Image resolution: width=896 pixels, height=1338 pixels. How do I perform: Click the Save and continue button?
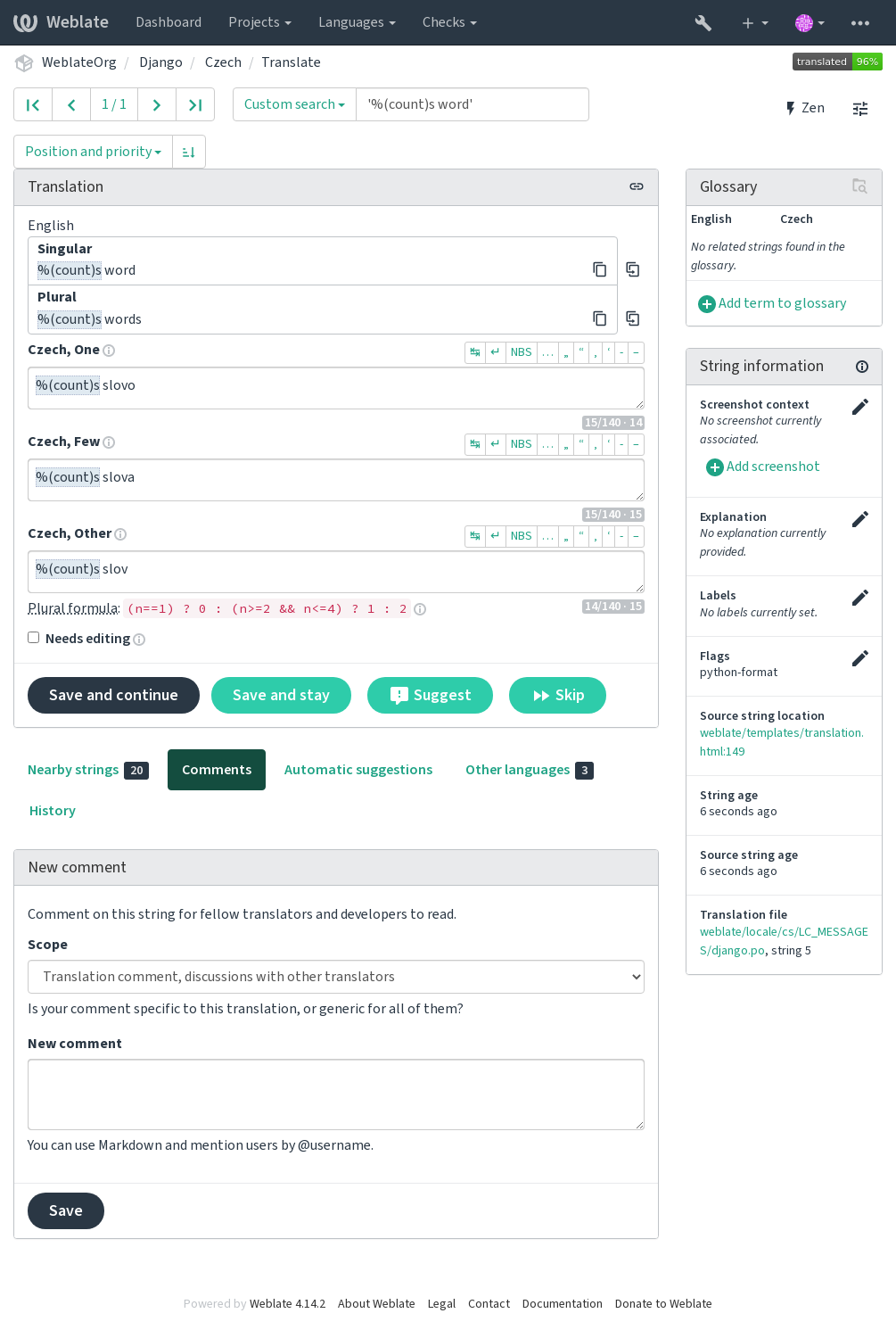[113, 695]
